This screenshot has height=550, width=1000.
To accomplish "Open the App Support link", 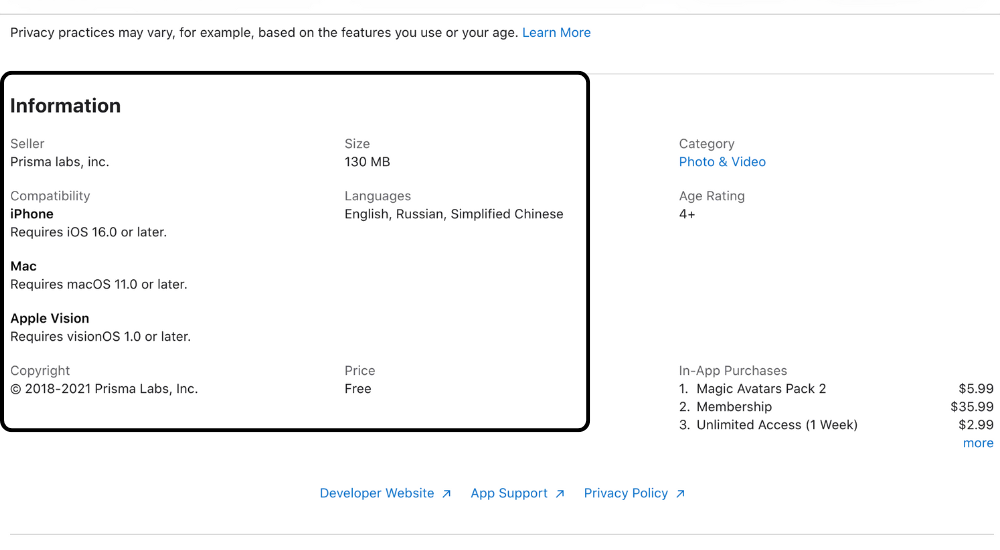I will [509, 494].
